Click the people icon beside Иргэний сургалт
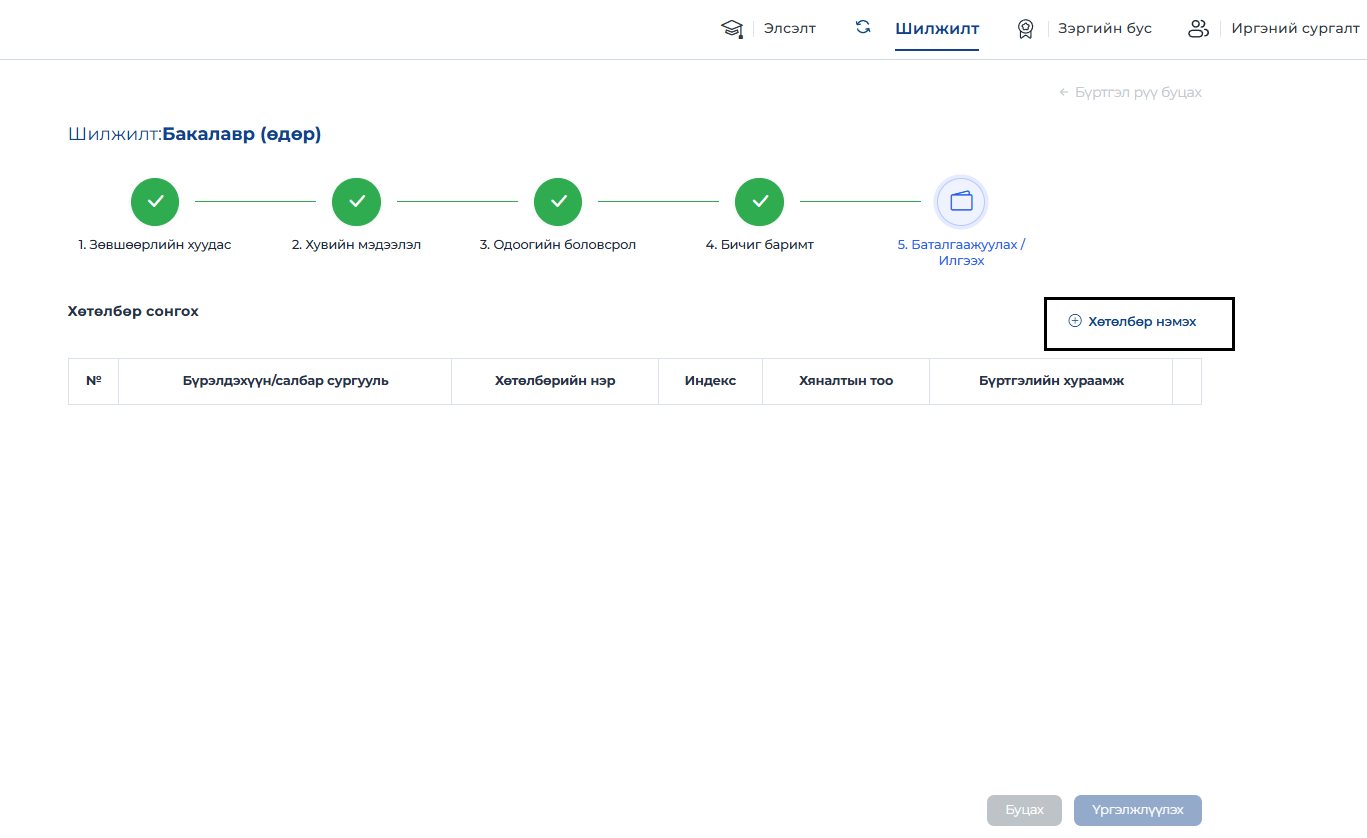The image size is (1367, 838). [1198, 29]
